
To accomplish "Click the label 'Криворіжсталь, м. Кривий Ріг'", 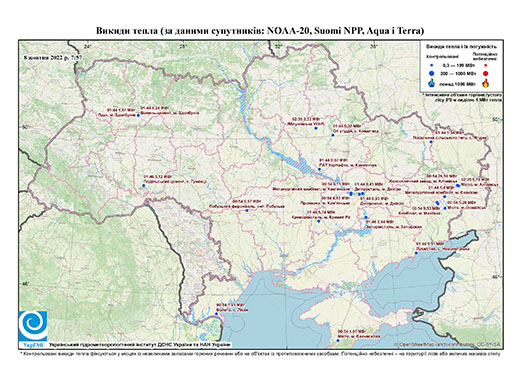I will pyautogui.click(x=321, y=217).
